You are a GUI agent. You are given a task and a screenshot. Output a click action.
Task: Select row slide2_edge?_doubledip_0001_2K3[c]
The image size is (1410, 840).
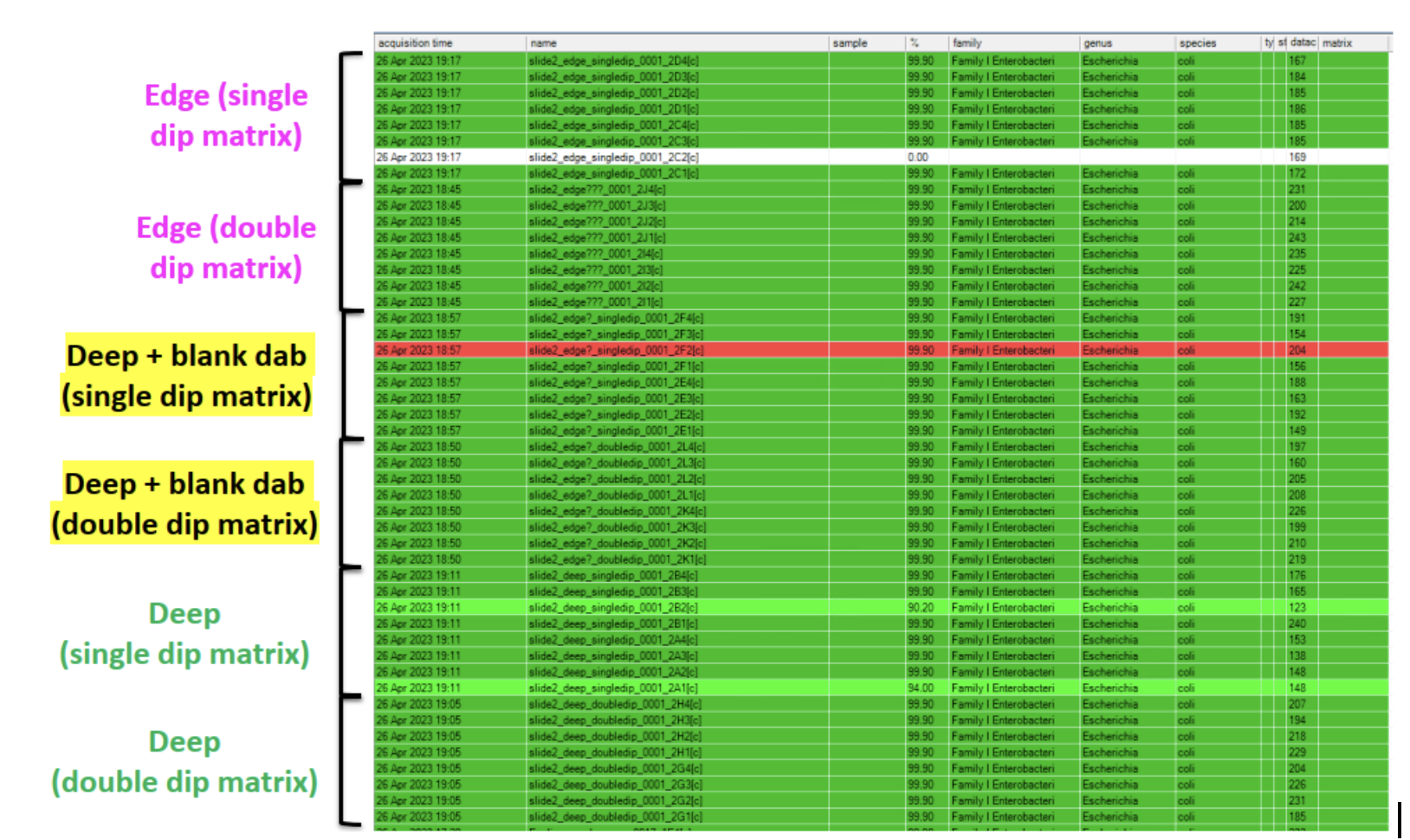882,527
